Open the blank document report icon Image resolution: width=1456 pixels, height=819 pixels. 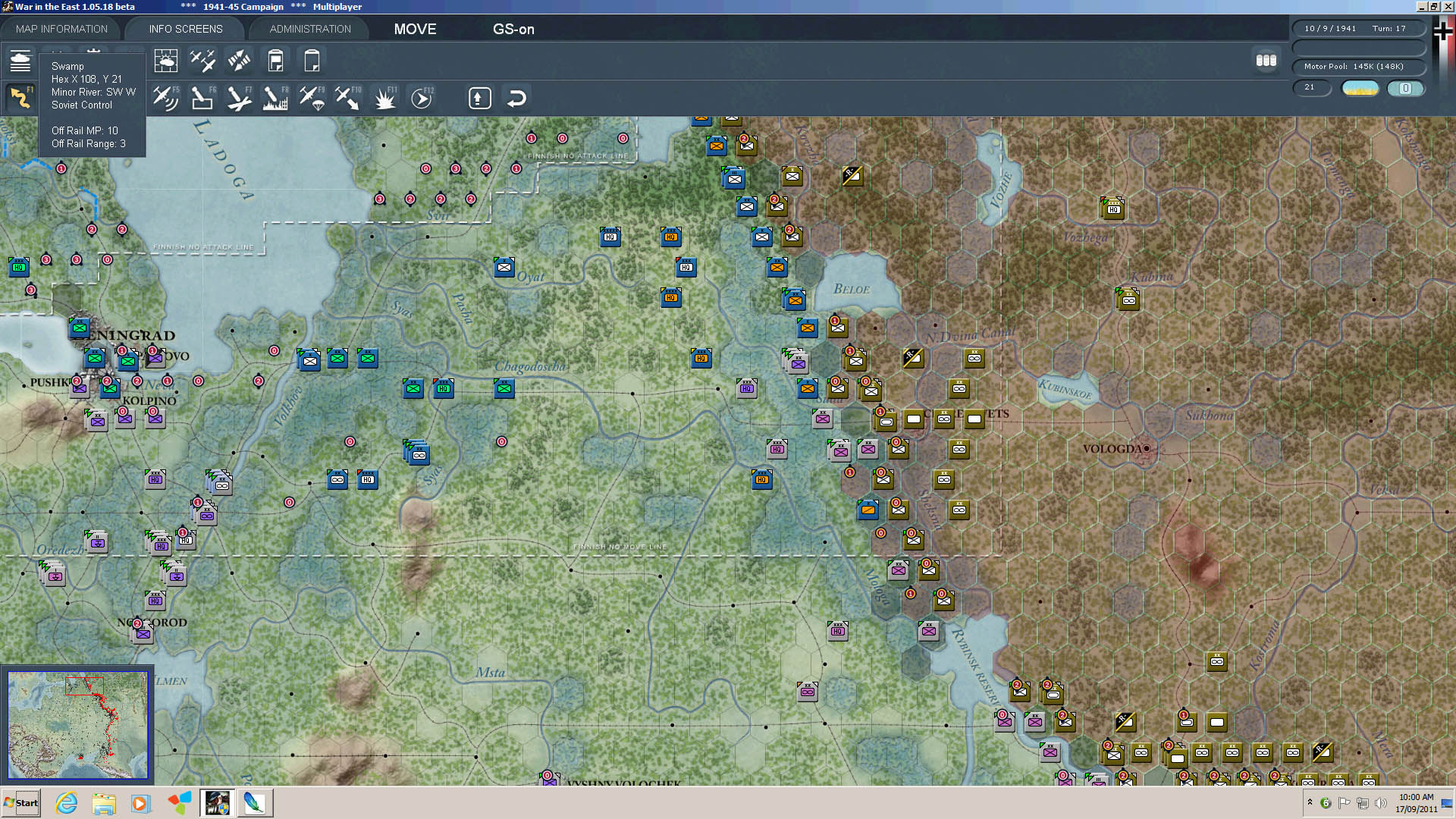point(312,60)
